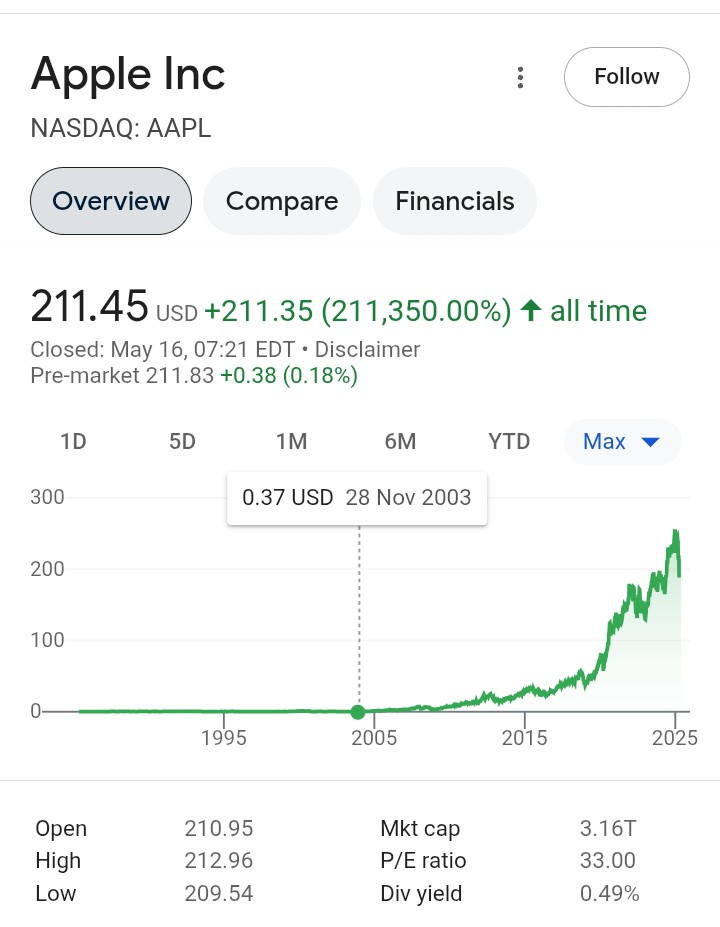This screenshot has width=720, height=927.
Task: Click the blue dropdown arrow beside Max
Action: (x=650, y=442)
